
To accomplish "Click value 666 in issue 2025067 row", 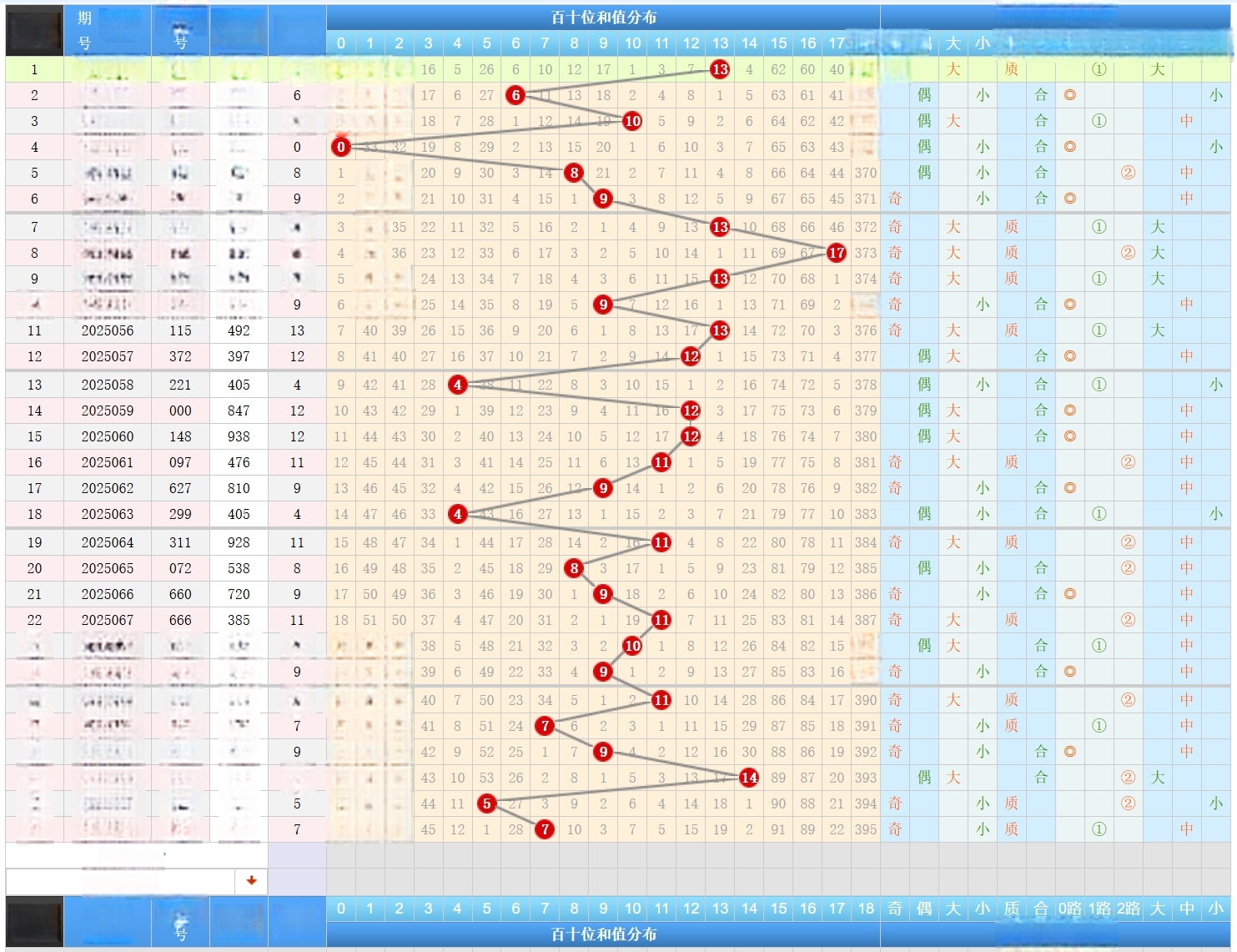I will click(180, 620).
